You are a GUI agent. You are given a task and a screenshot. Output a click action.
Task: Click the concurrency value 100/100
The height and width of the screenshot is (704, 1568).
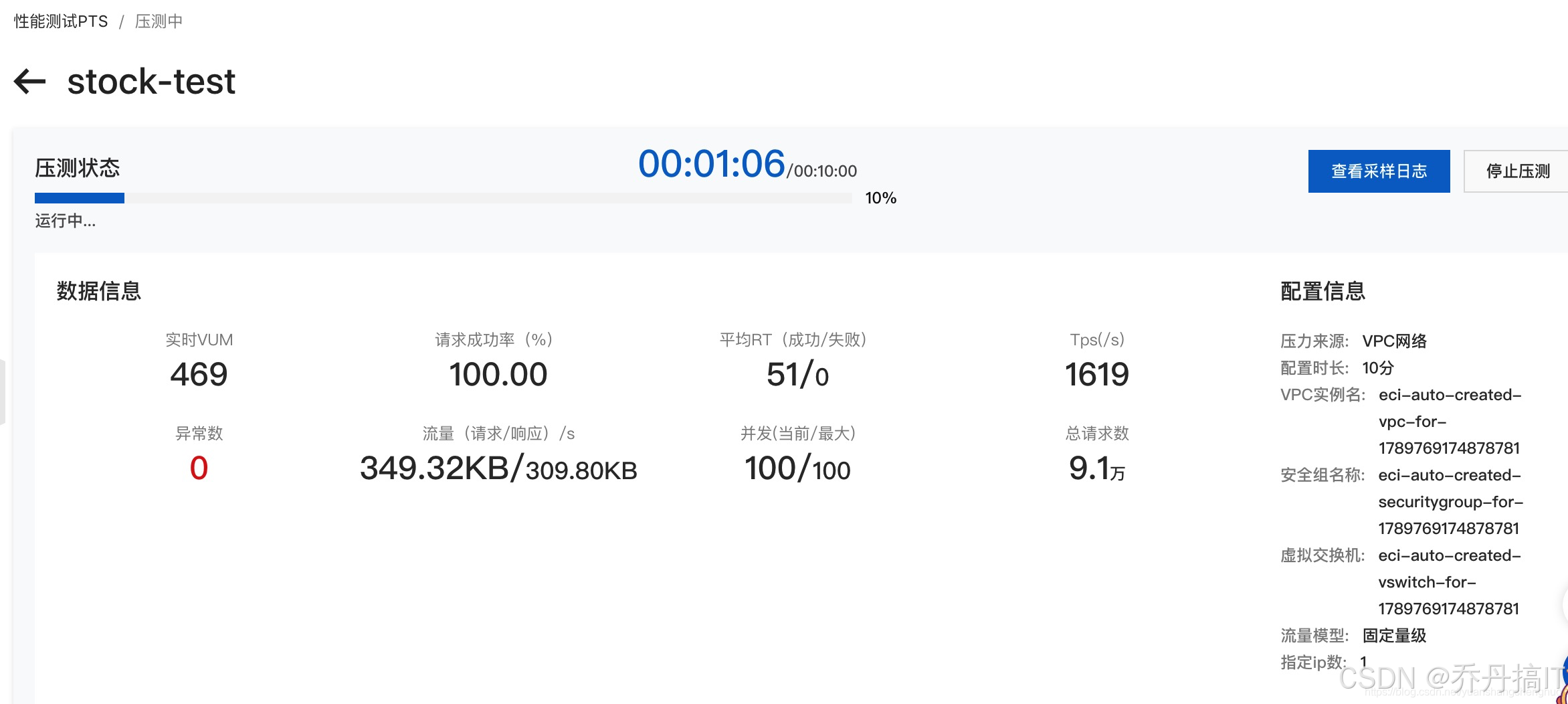pyautogui.click(x=798, y=468)
